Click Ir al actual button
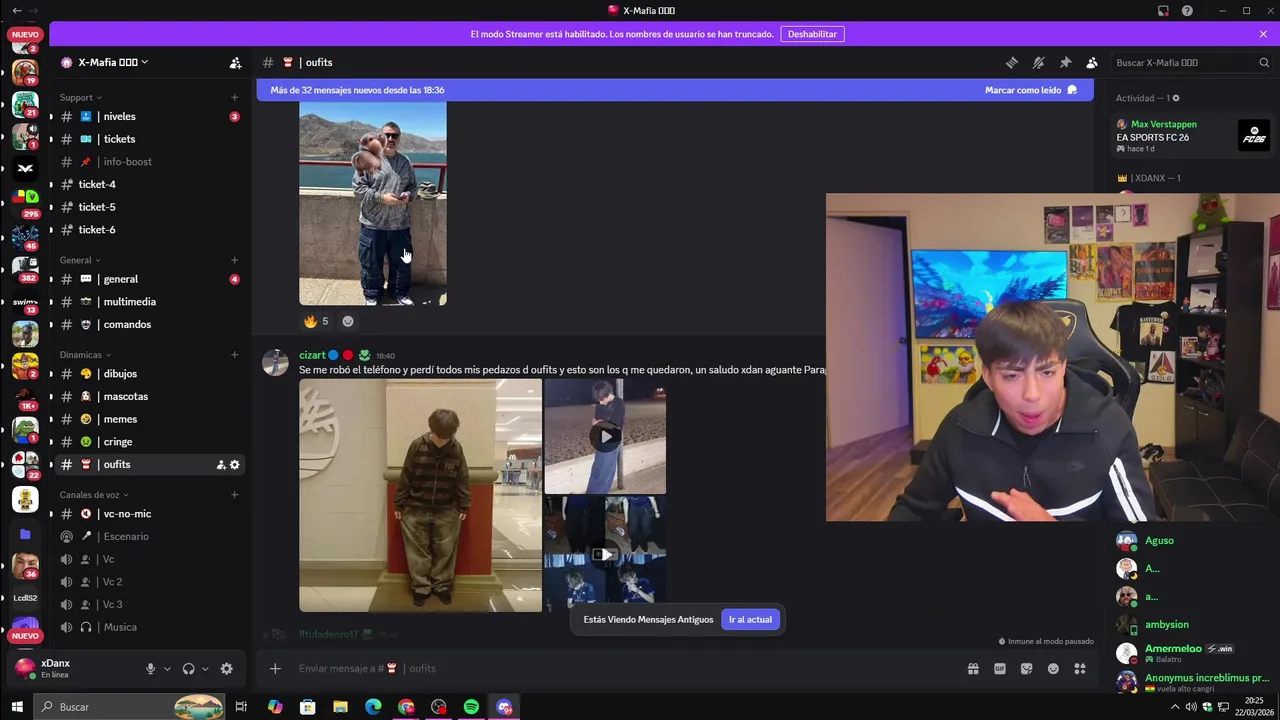This screenshot has height=720, width=1280. point(750,620)
